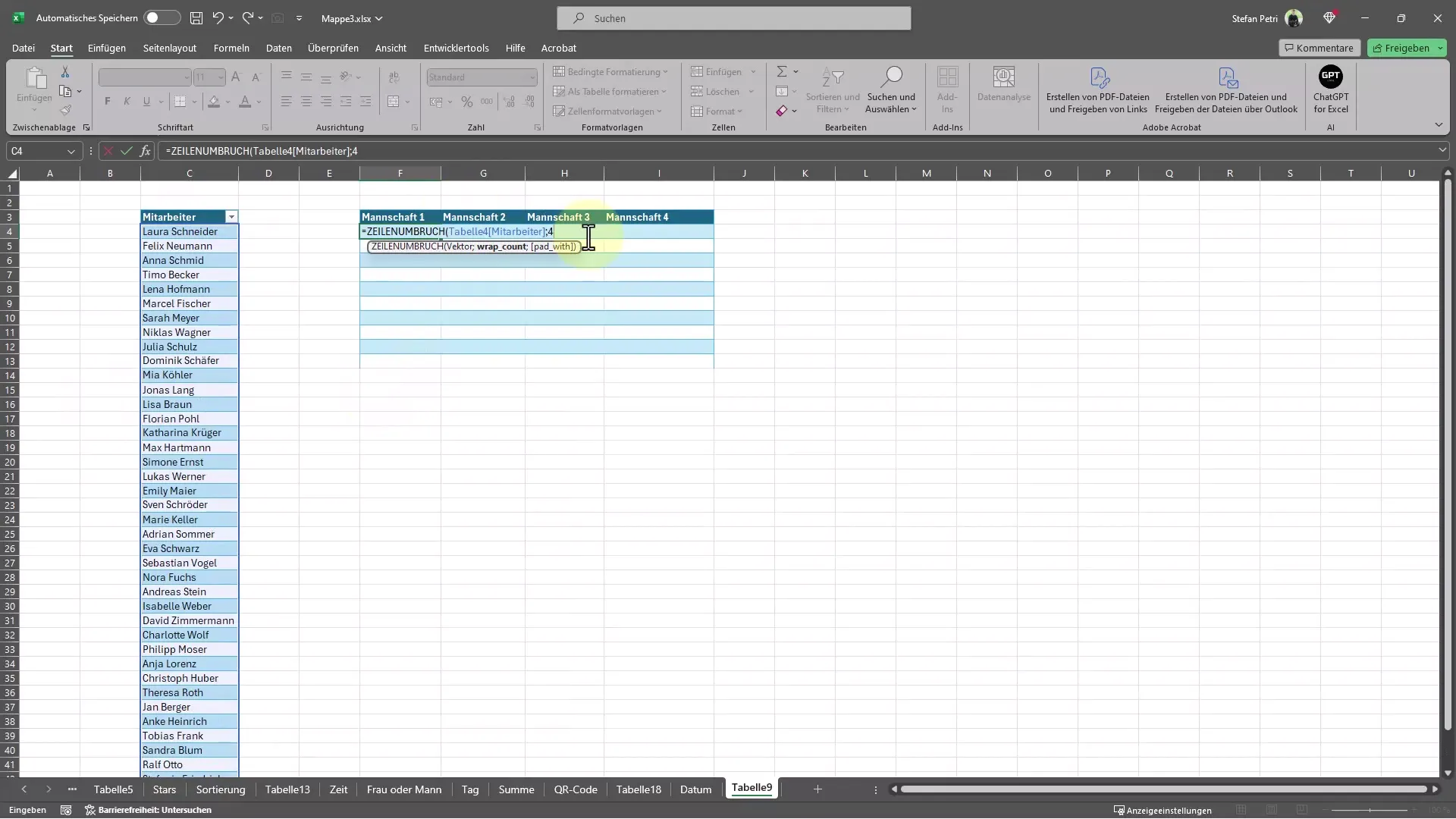
Task: Toggle Automatisches Speichern switch
Action: click(x=153, y=18)
